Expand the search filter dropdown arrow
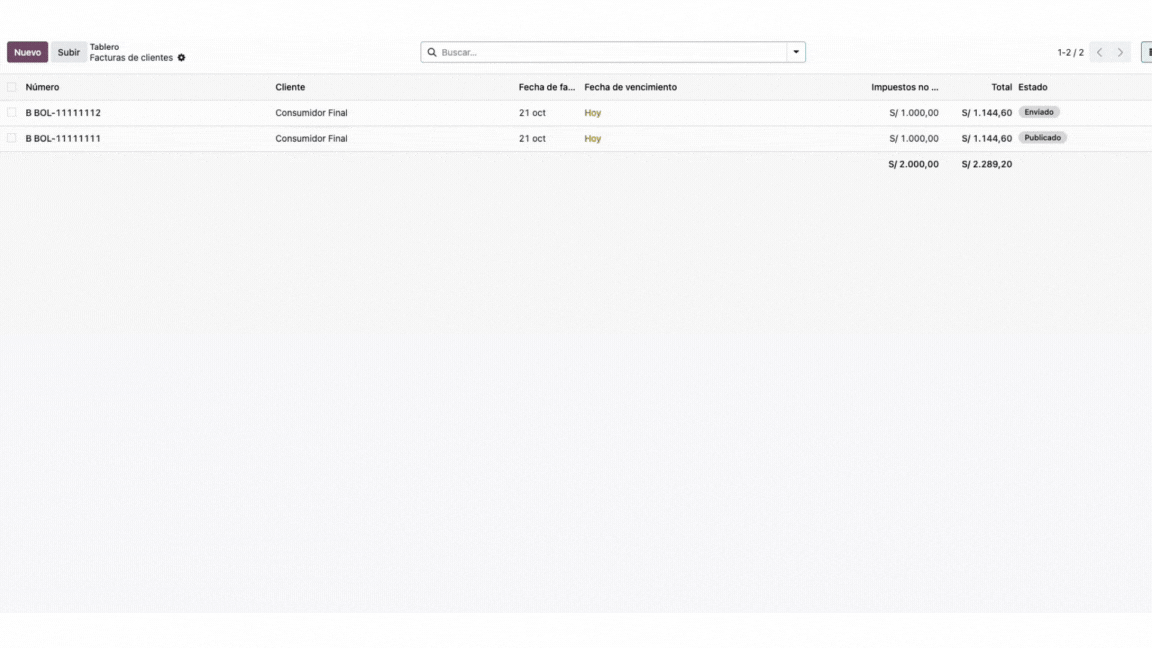Screen dimensions: 1152x648 coord(796,52)
